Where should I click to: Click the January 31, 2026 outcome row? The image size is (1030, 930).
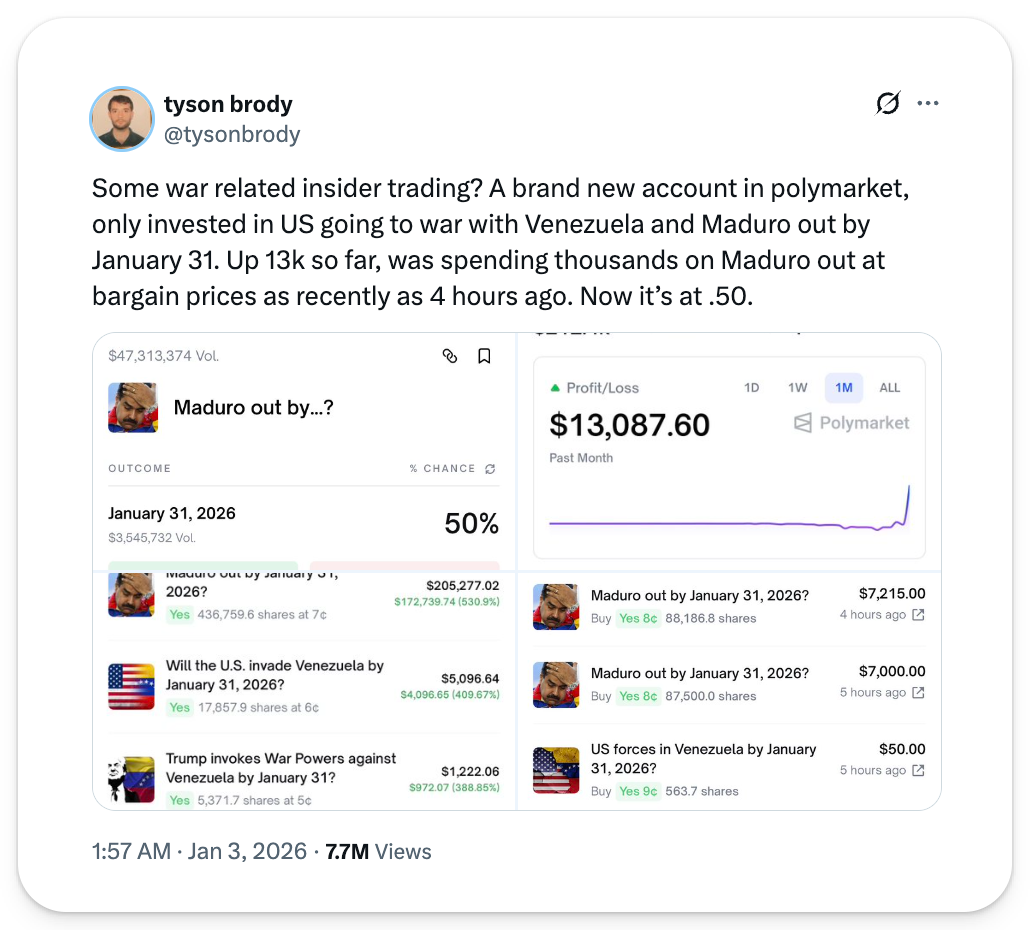point(302,524)
